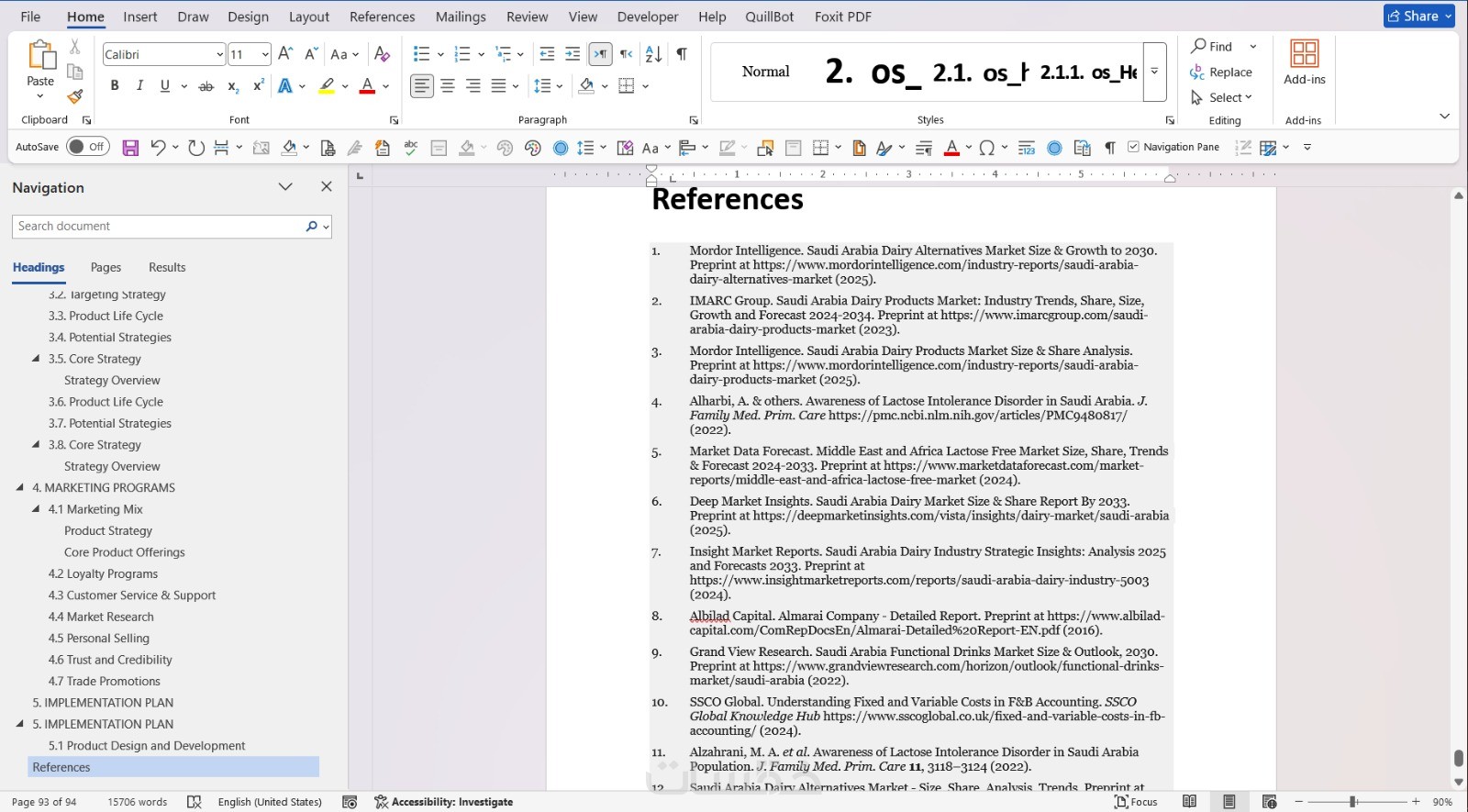
Task: Switch to the Review tab
Action: point(527,17)
